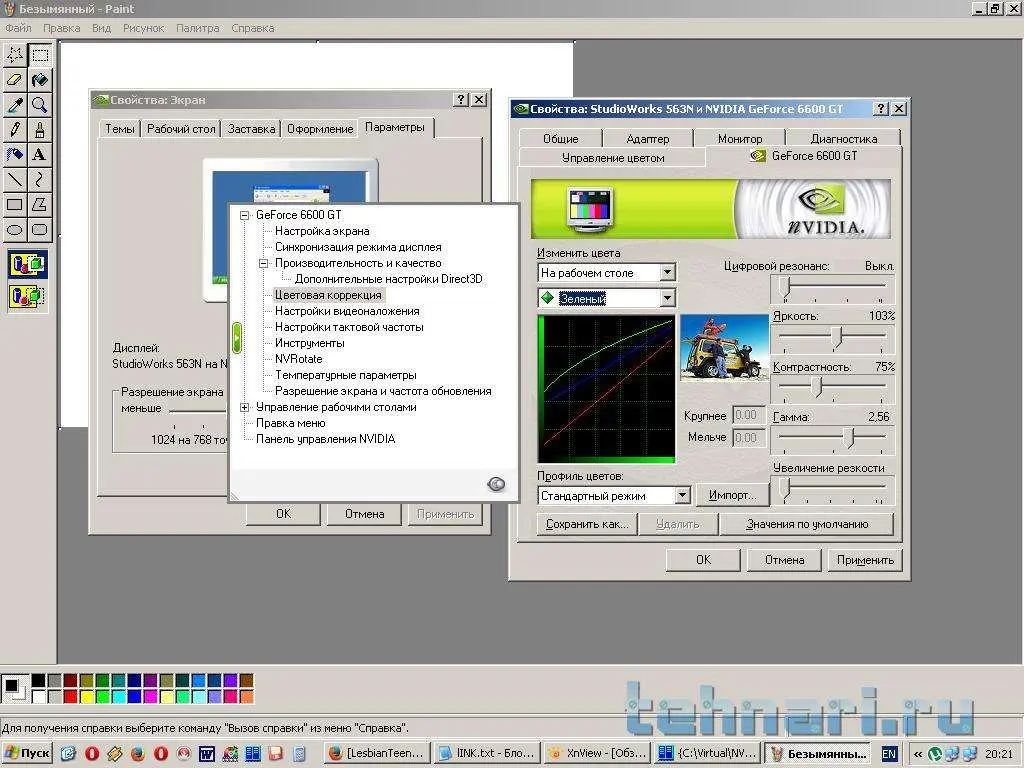
Task: Click the Help question mark in NVIDIA dialog
Action: pos(880,108)
